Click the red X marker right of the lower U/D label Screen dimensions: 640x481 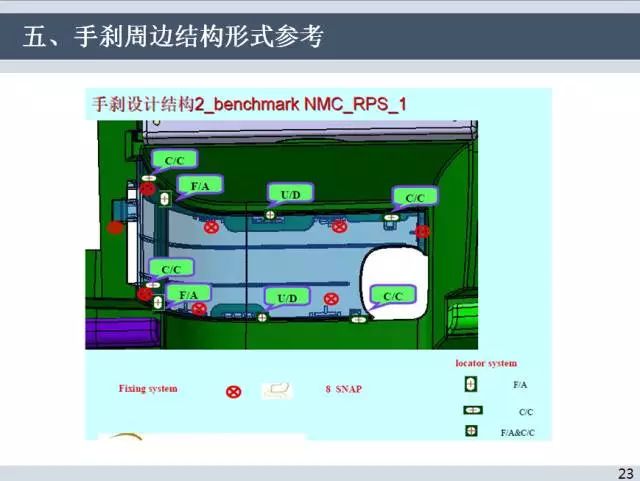tap(331, 298)
